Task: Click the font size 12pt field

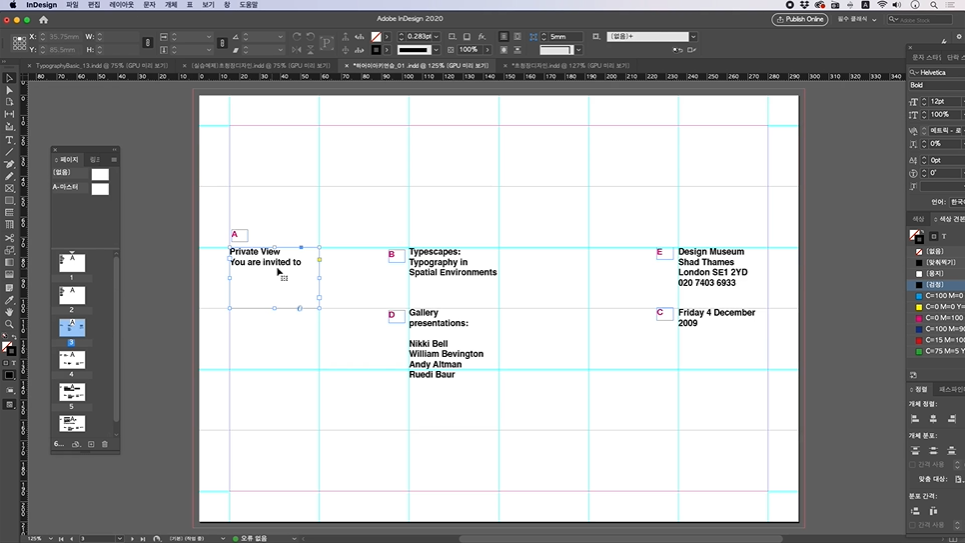Action: pyautogui.click(x=944, y=102)
